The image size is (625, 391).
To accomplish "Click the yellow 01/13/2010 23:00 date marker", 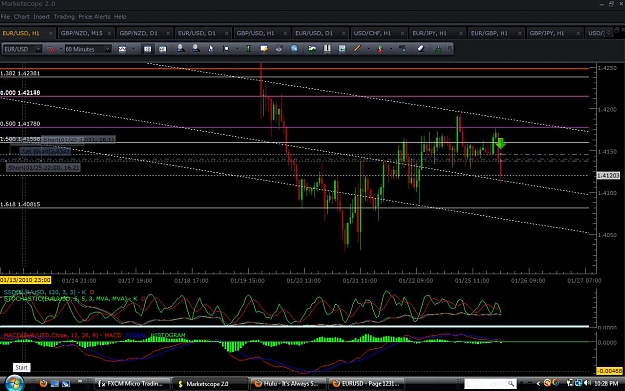I will (26, 280).
